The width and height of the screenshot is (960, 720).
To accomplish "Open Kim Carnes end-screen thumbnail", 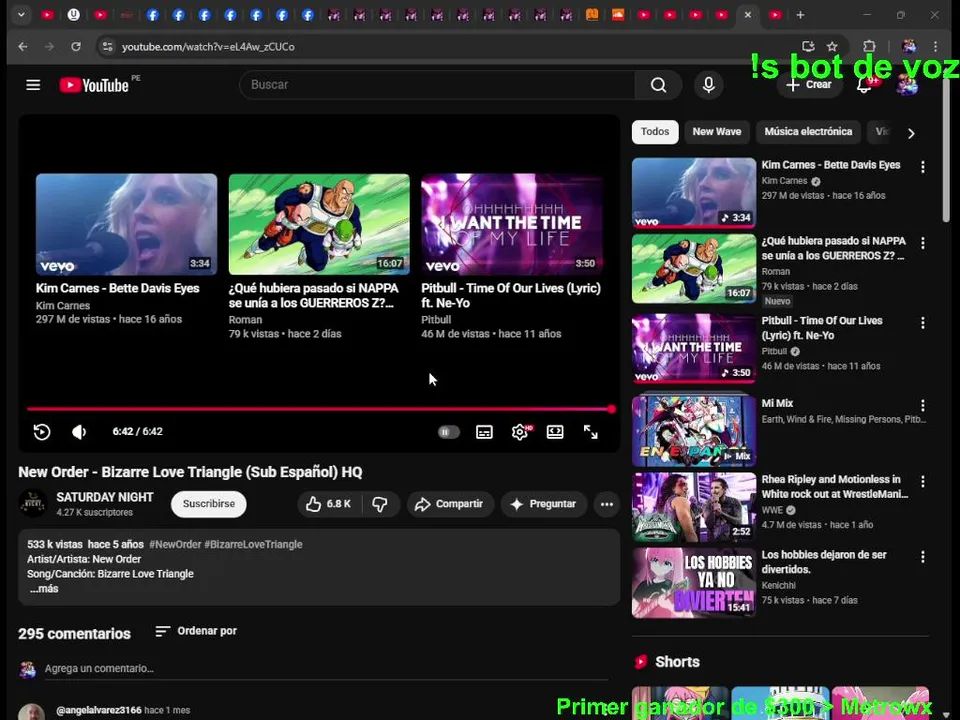I will (x=126, y=224).
